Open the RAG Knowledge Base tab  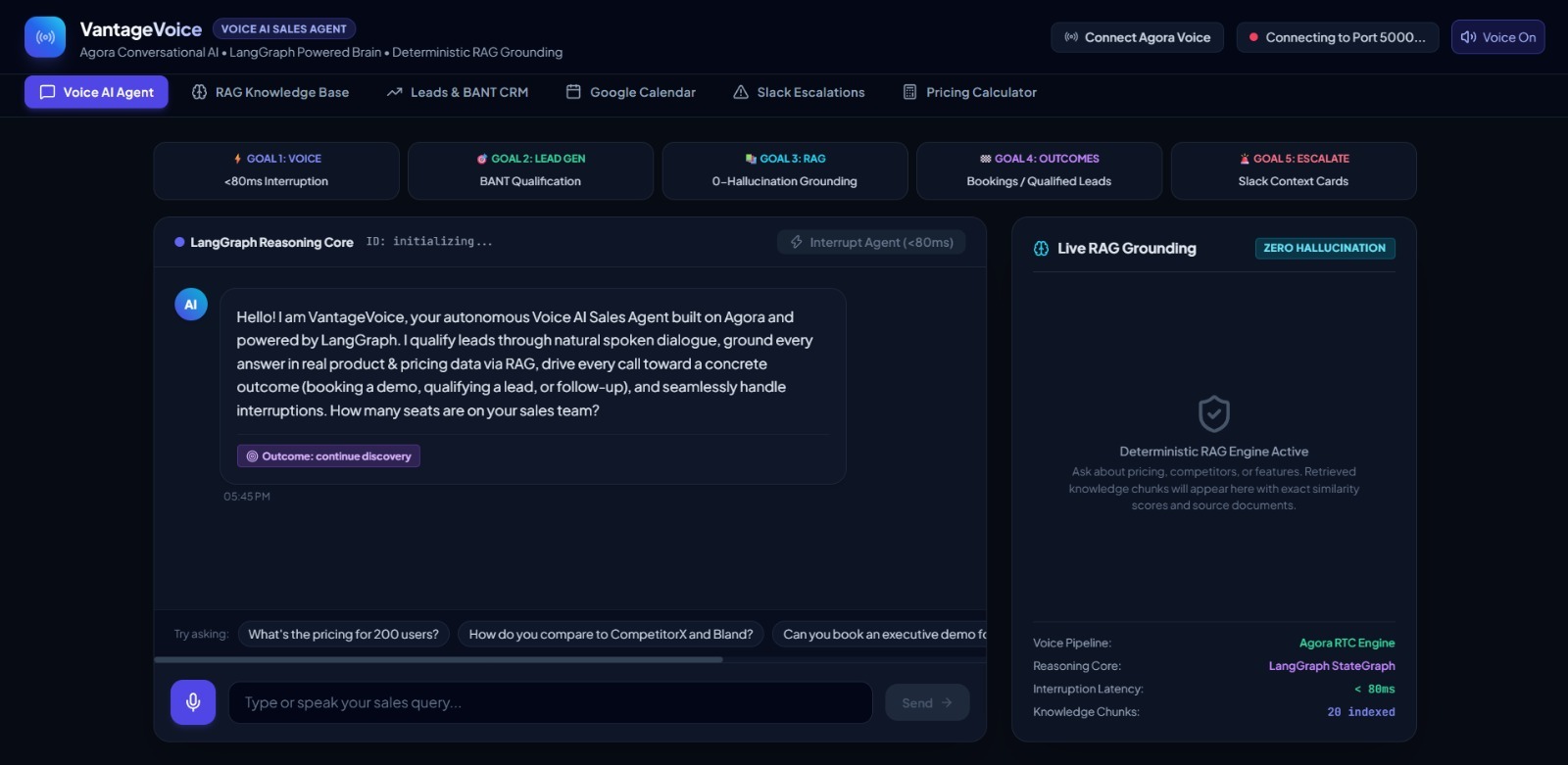(x=270, y=92)
